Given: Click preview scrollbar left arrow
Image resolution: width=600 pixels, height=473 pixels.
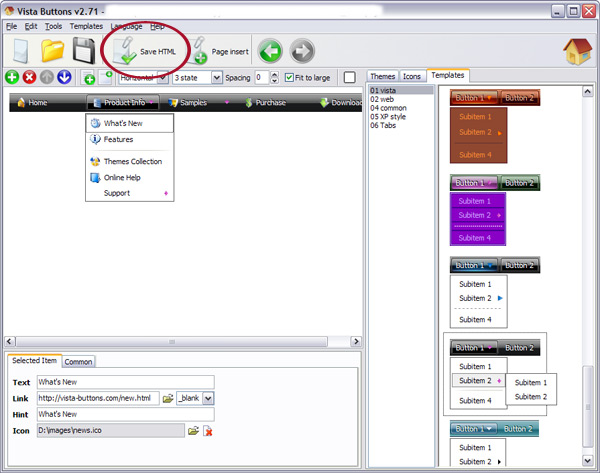Looking at the screenshot, I should 10,341.
